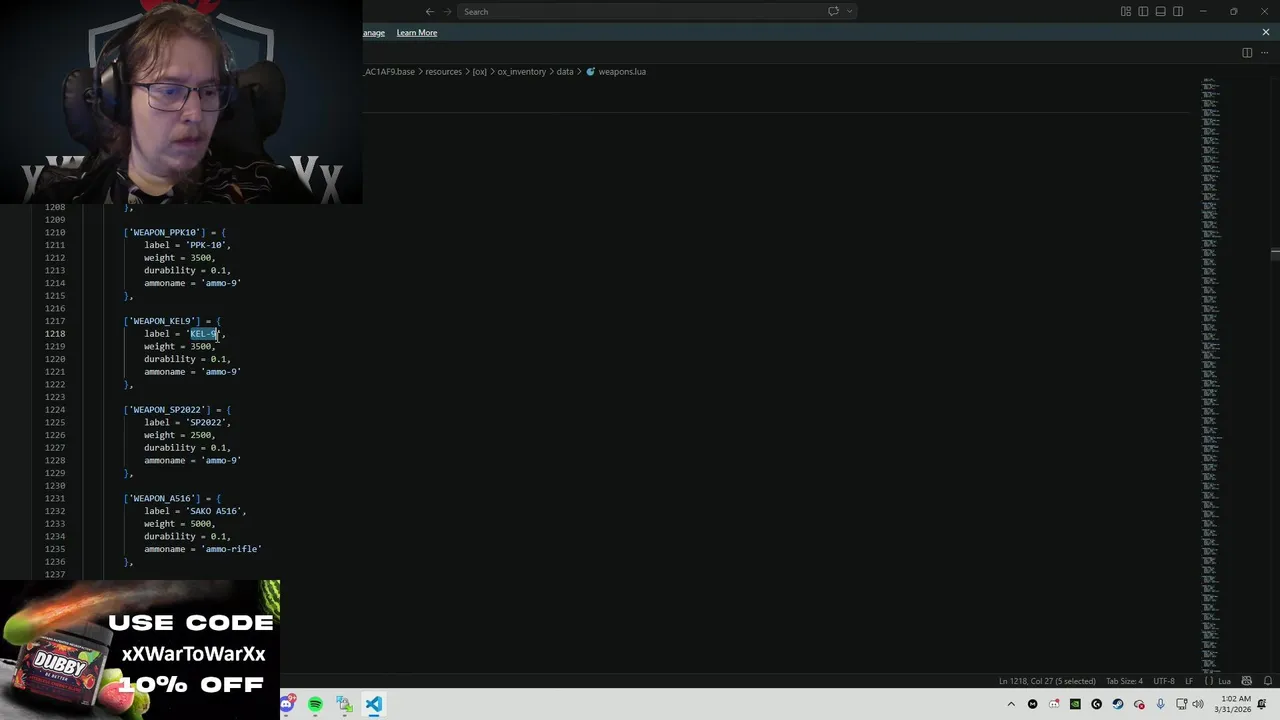Expand the Copilot chat dropdown chevron

pyautogui.click(x=850, y=12)
